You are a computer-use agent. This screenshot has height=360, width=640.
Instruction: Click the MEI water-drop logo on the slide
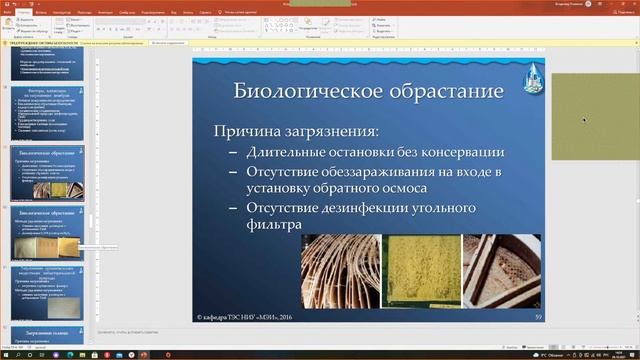[533, 78]
